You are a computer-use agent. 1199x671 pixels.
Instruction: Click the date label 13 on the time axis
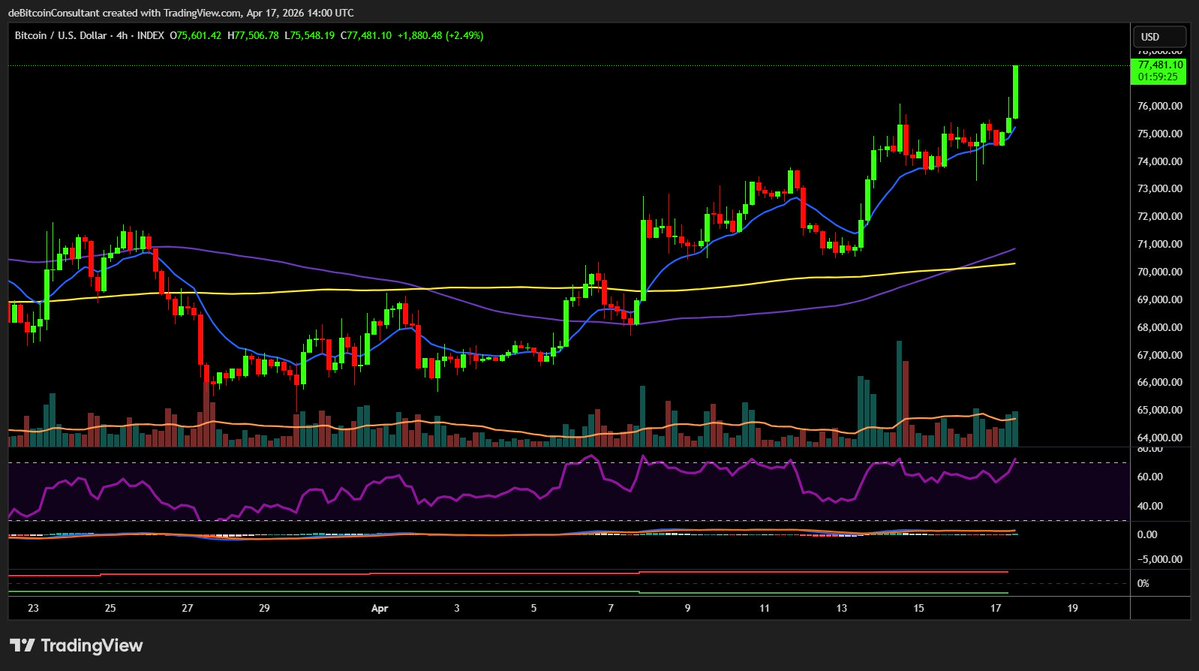click(x=841, y=608)
